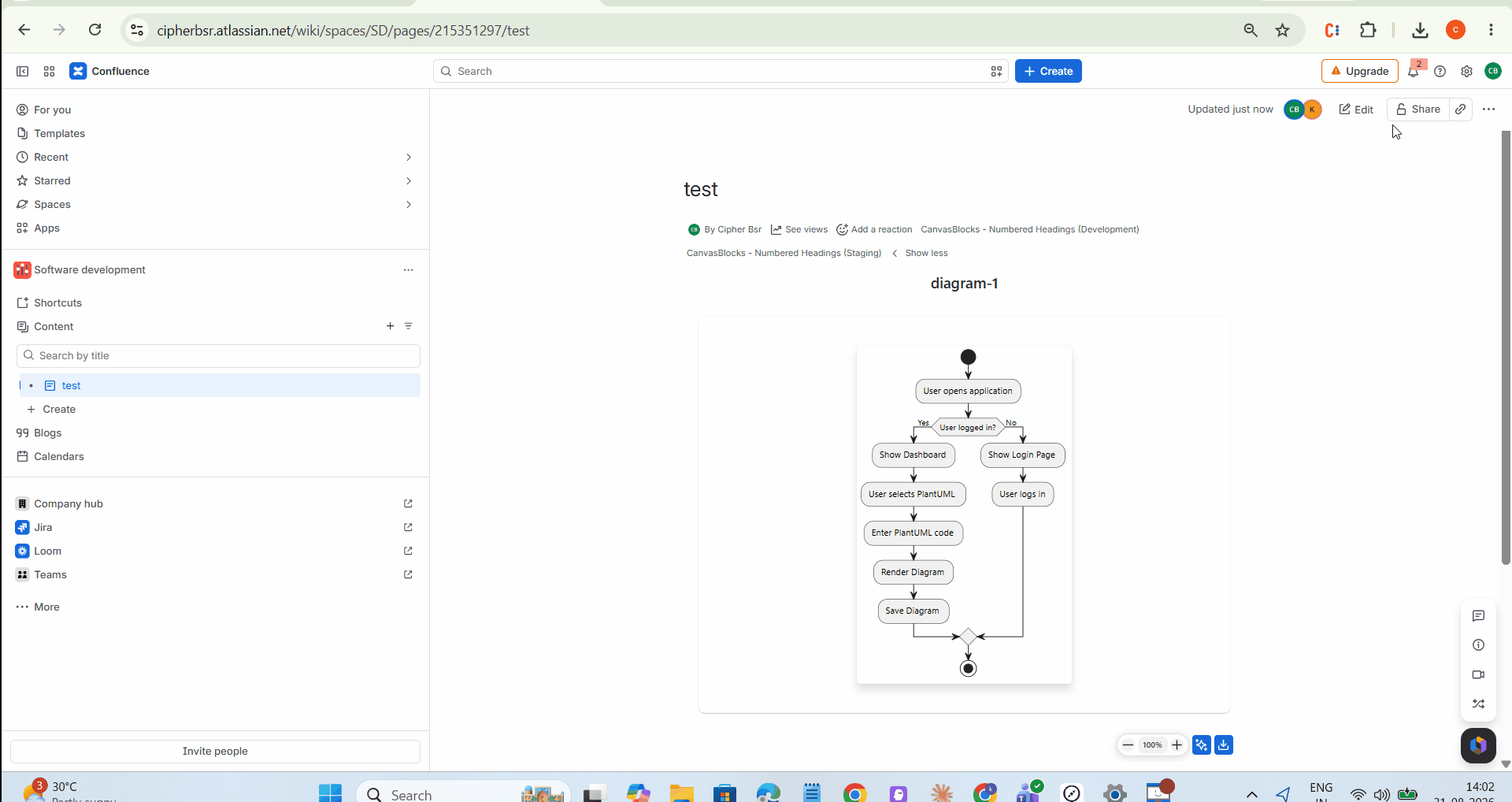Screen dimensions: 1512x802
Task: Share the page
Action: pos(1417,109)
